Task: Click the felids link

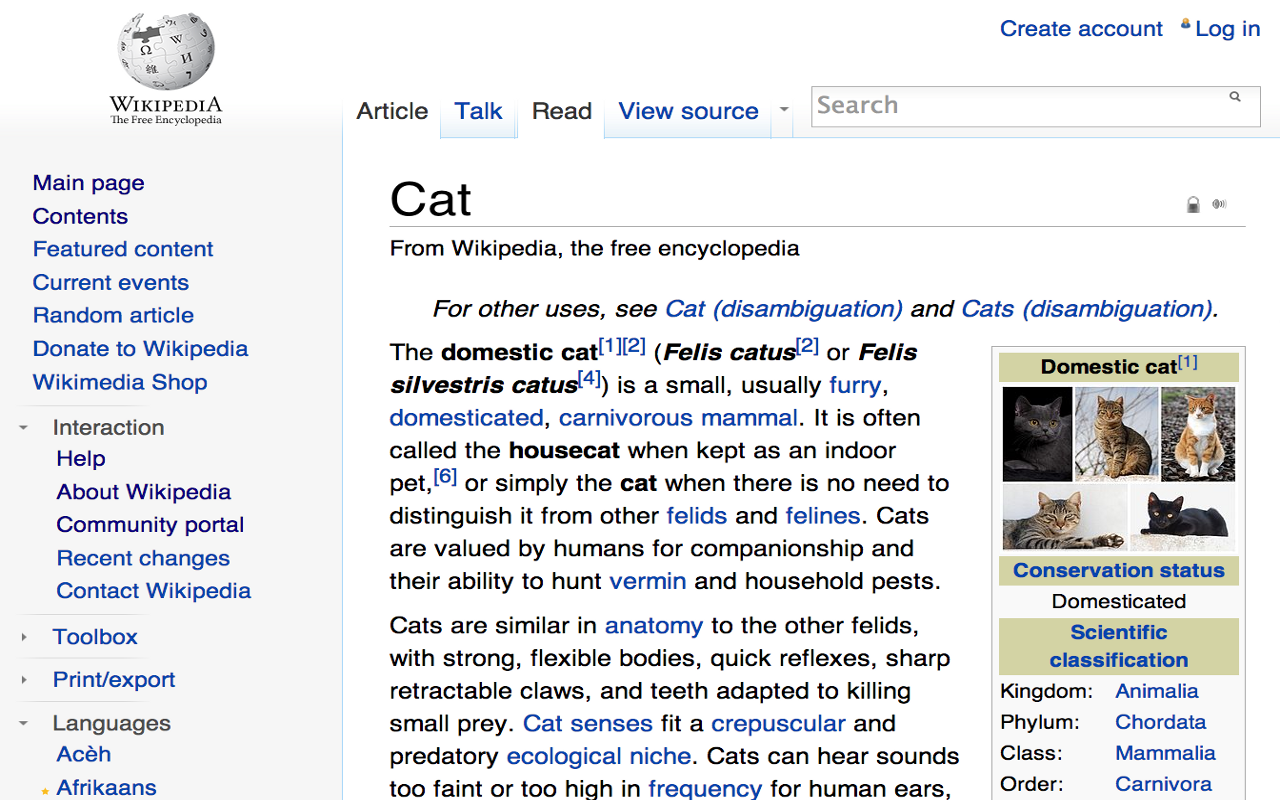Action: 697,516
